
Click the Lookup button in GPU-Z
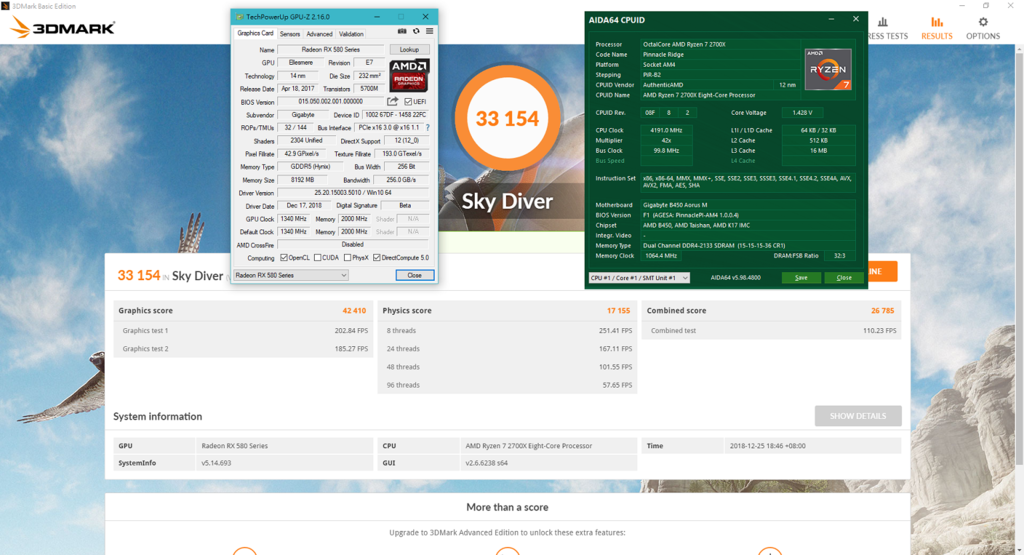[x=409, y=50]
